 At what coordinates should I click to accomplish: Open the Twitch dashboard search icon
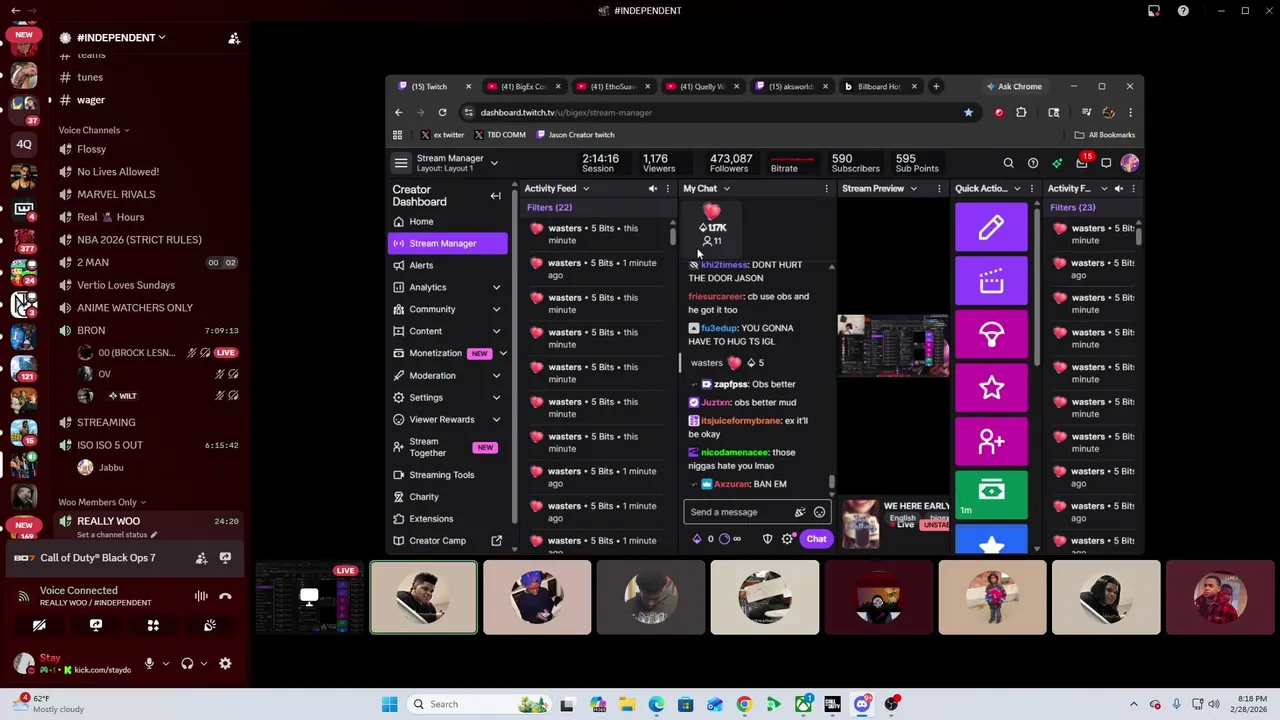click(1008, 163)
